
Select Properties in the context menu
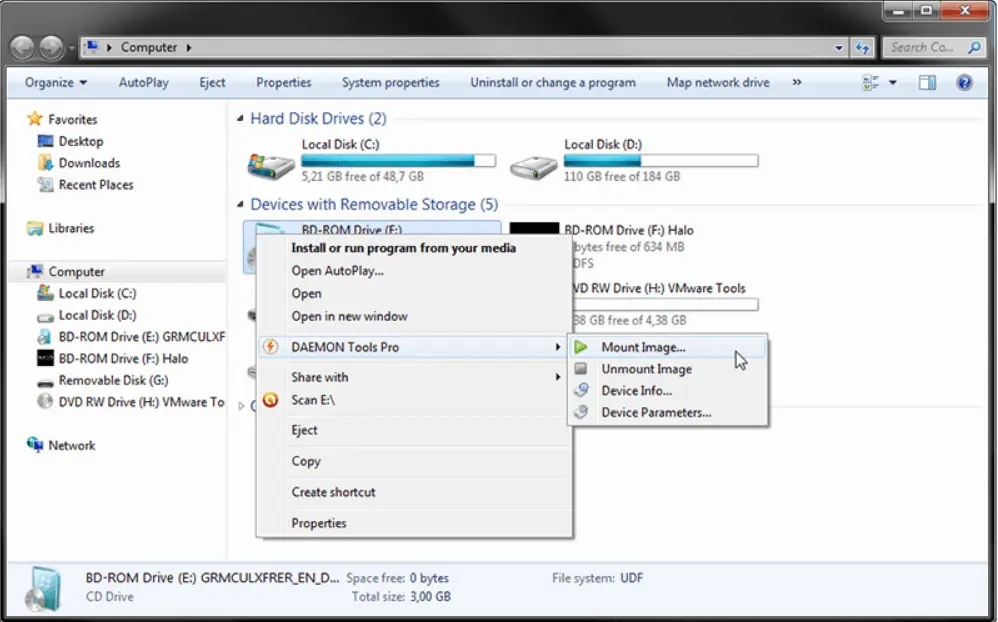pyautogui.click(x=319, y=523)
